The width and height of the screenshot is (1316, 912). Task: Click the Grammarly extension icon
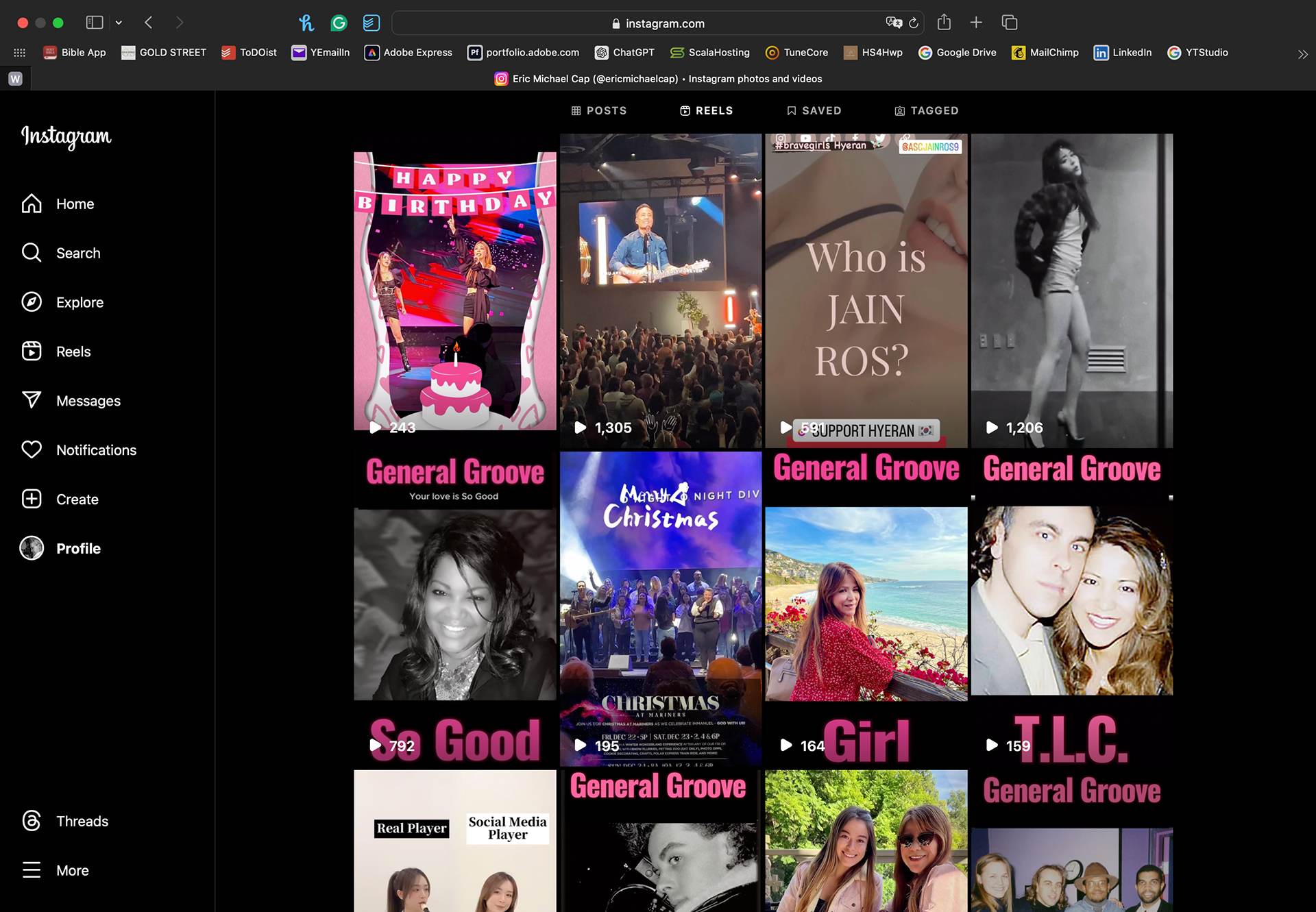[x=339, y=23]
